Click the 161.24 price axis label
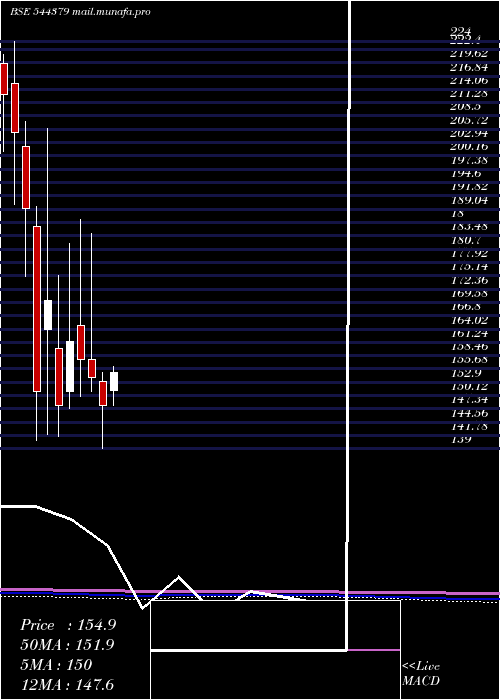This screenshot has width=500, height=700. tap(469, 333)
